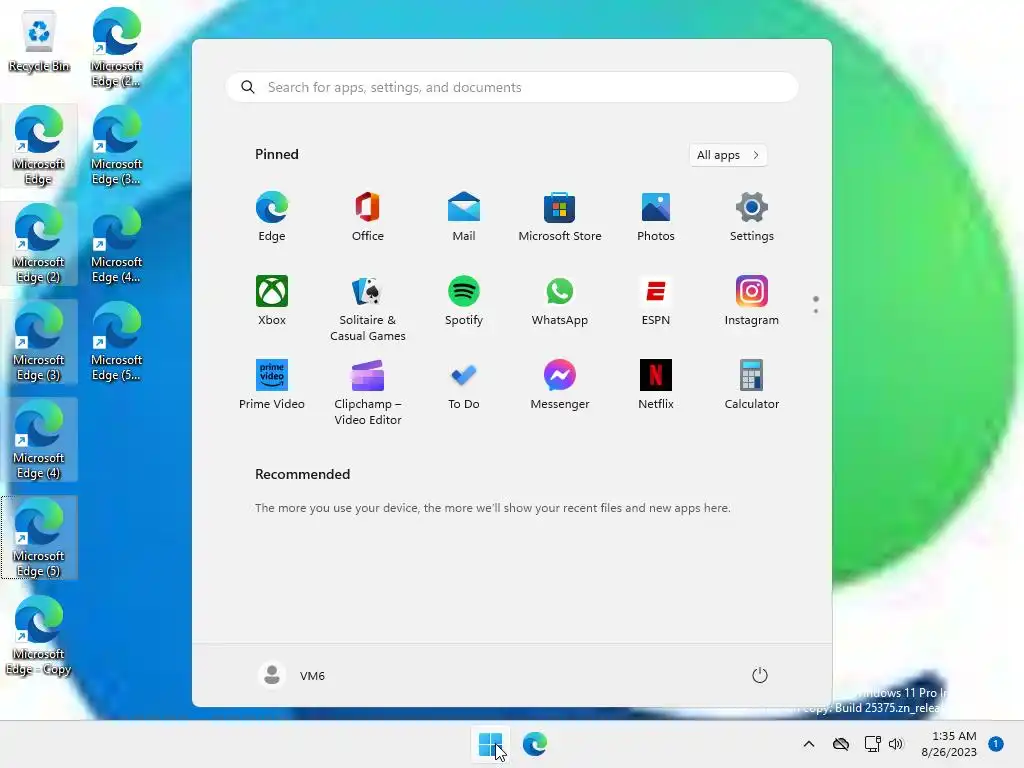This screenshot has height=768, width=1024.
Task: Click the network icon in system tray
Action: click(x=872, y=744)
